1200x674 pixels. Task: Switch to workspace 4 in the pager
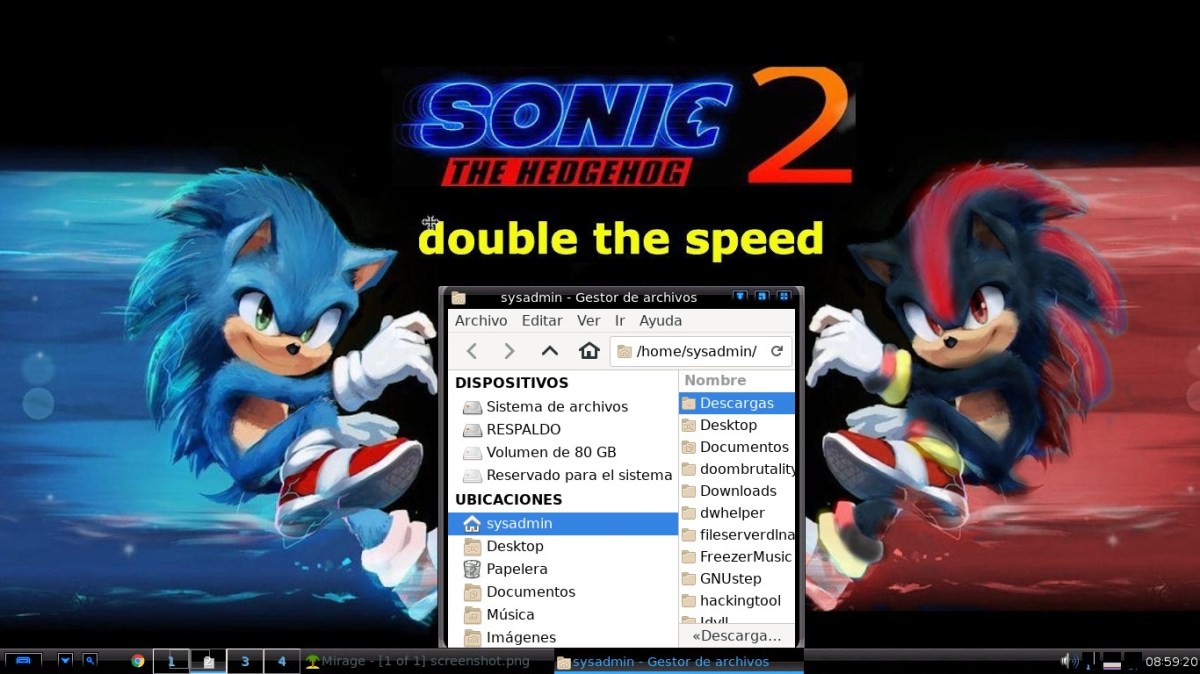[x=282, y=661]
